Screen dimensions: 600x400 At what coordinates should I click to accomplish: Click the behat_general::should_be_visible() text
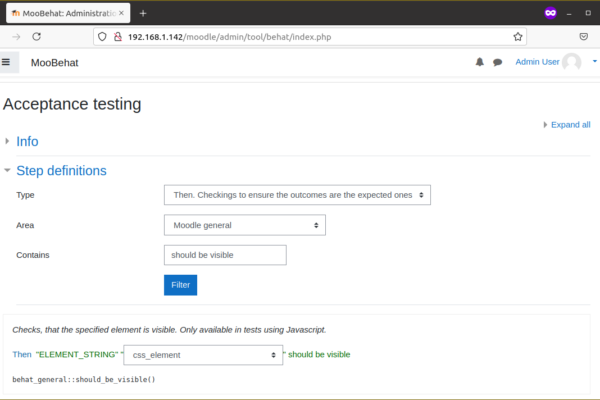84,379
